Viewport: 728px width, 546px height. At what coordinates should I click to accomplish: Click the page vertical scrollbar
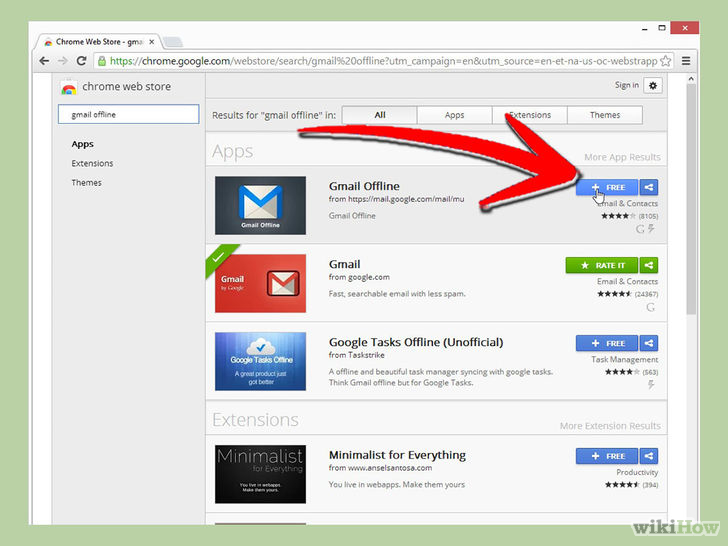tap(691, 200)
